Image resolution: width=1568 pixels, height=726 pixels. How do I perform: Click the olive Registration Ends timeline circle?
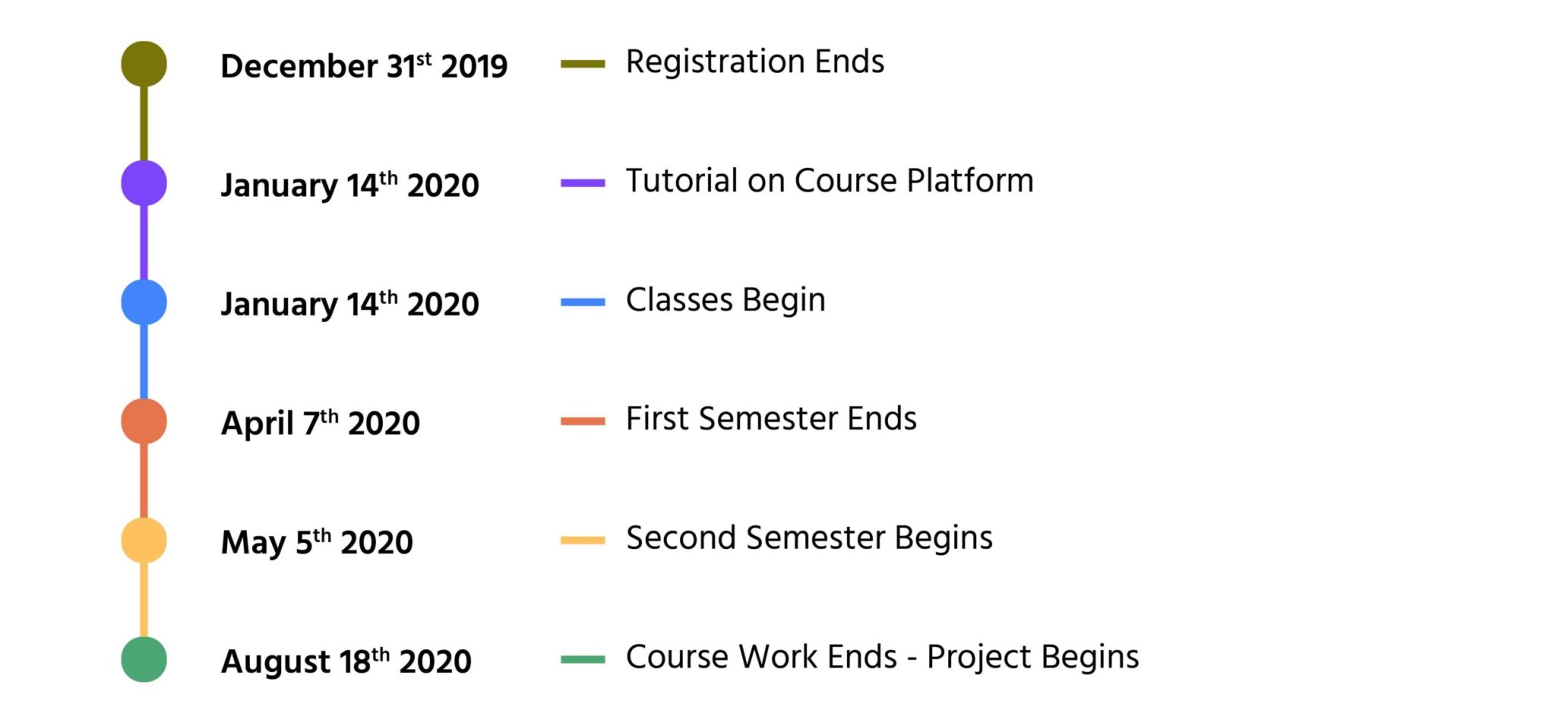[144, 64]
